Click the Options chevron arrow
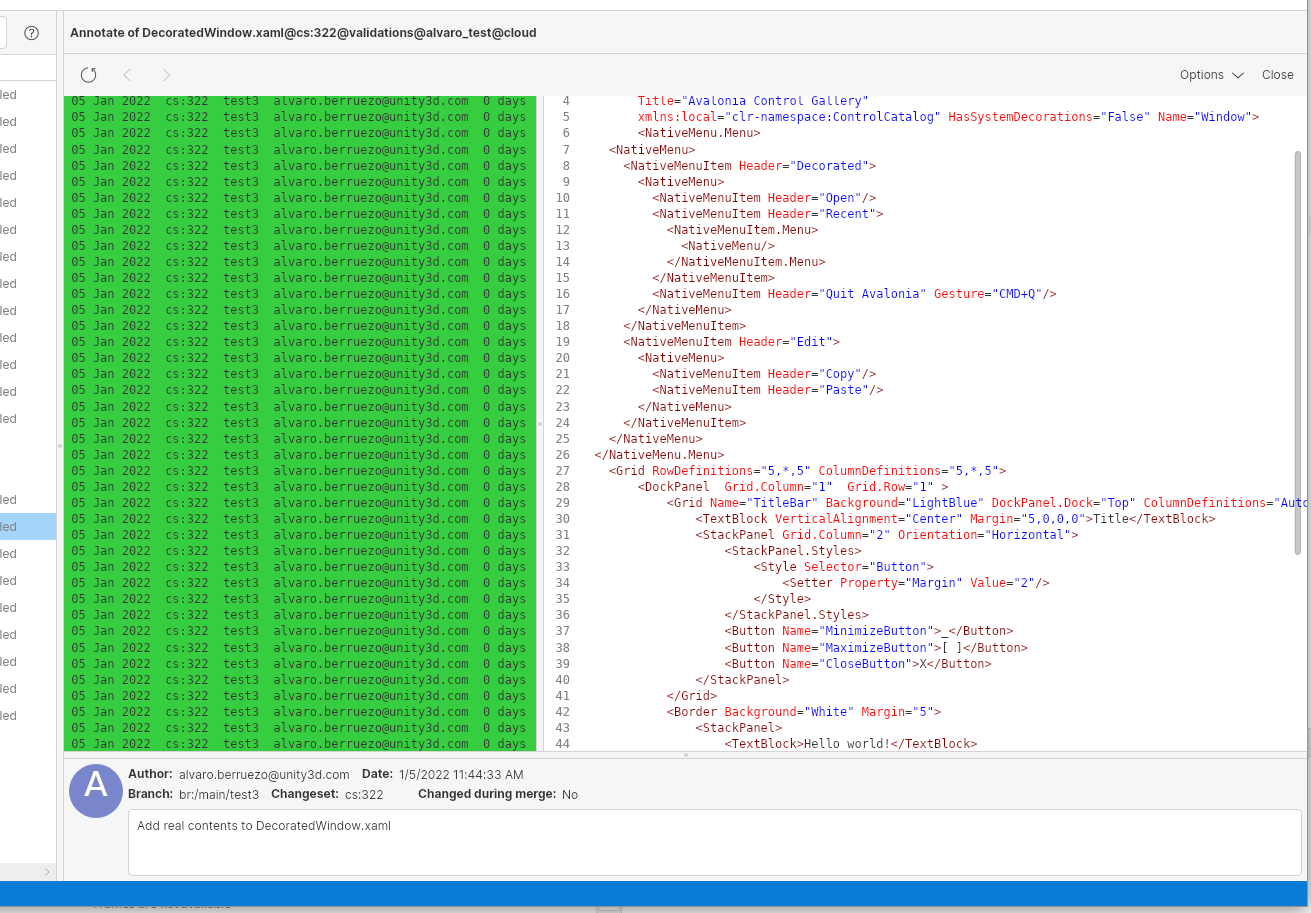 (x=1239, y=74)
